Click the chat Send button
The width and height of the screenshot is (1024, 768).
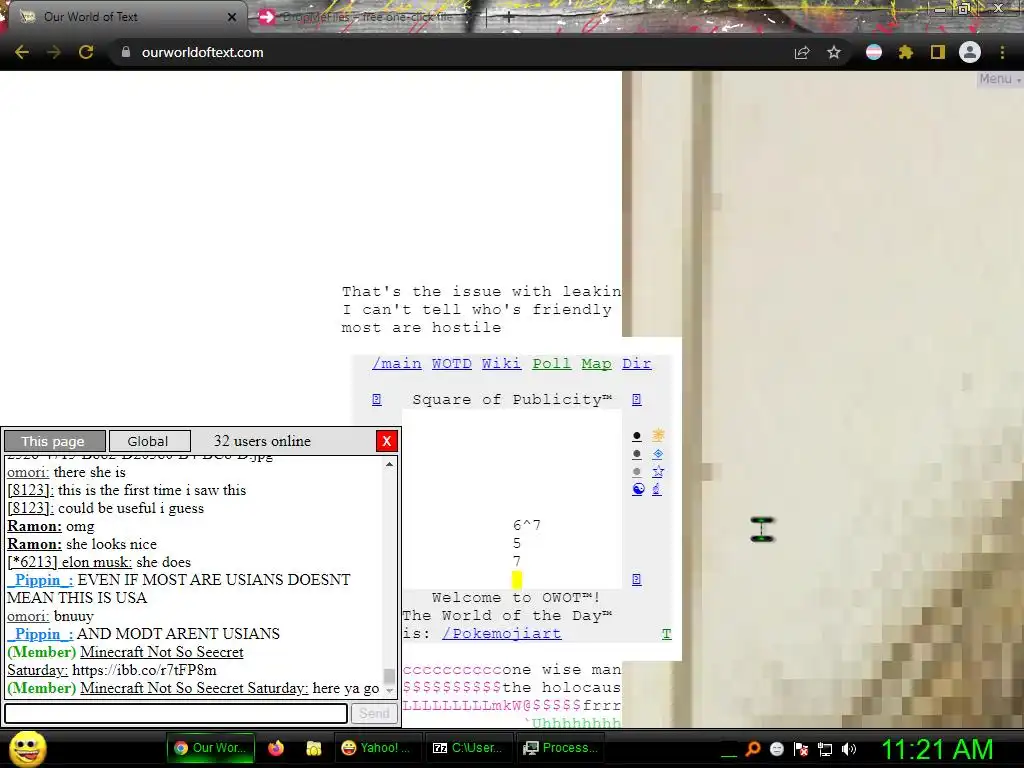(374, 713)
